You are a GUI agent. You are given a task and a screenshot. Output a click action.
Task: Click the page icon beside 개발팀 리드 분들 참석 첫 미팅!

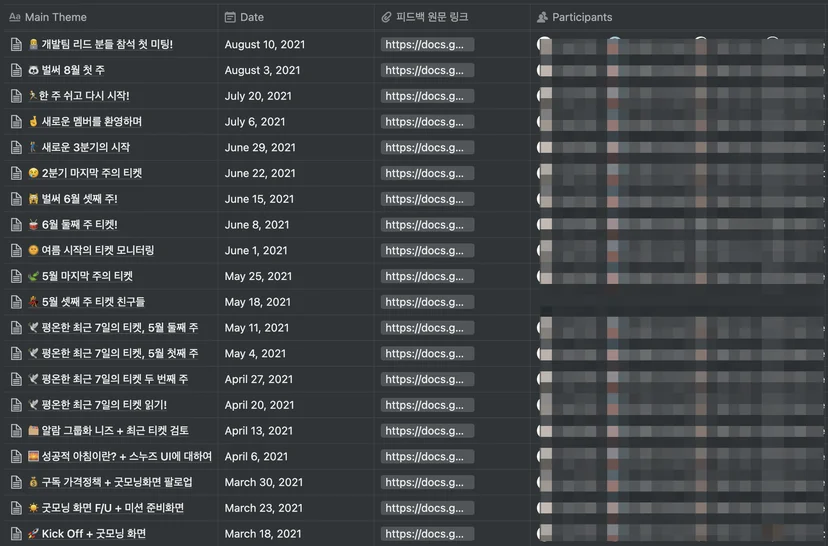(x=16, y=44)
